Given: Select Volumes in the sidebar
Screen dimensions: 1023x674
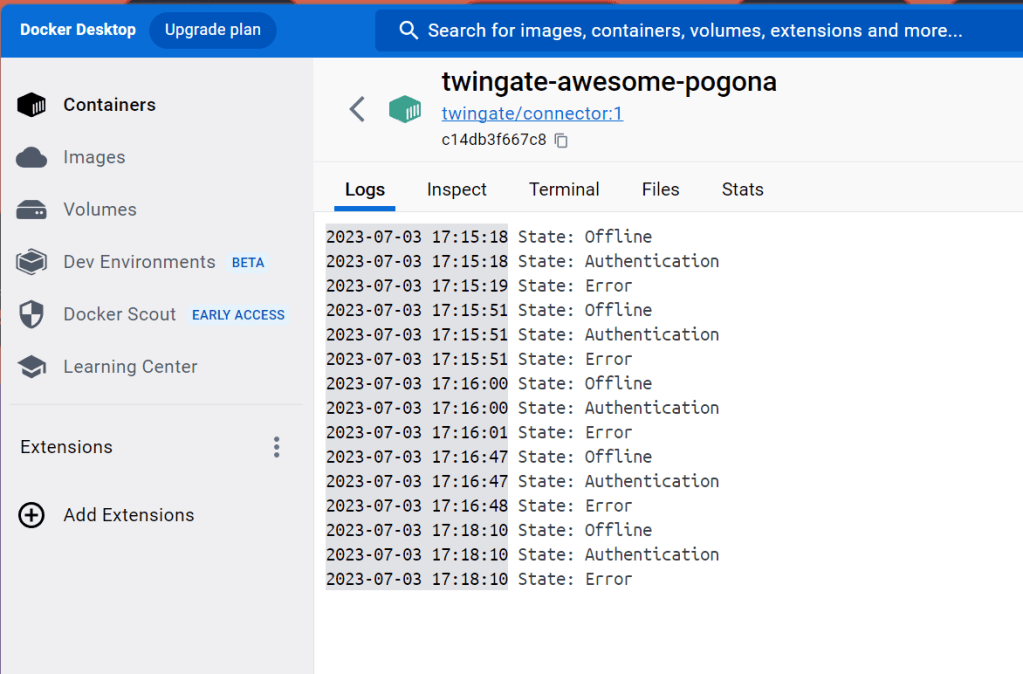Looking at the screenshot, I should pos(100,209).
